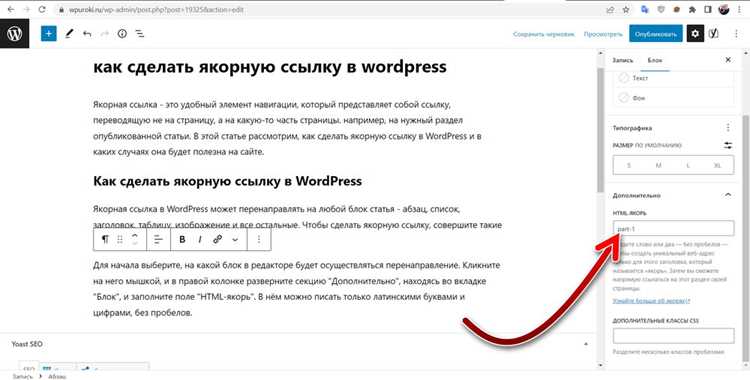Click the paragraph block type icon
The height and width of the screenshot is (380, 750).
click(105, 239)
